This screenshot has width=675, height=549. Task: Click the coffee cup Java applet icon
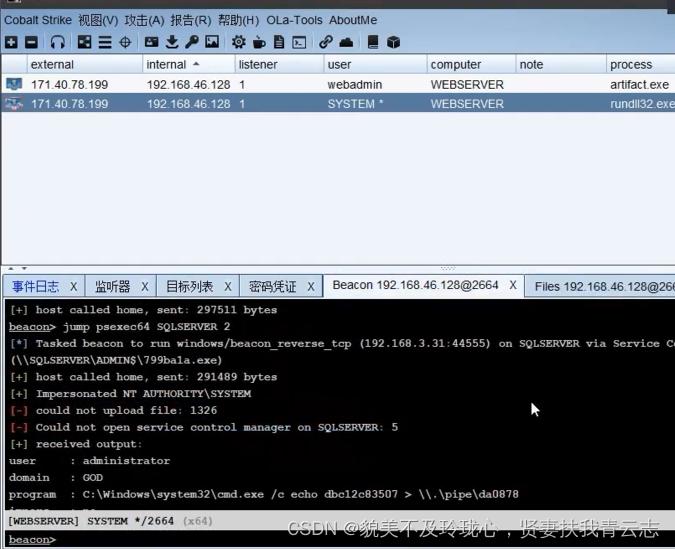(x=259, y=42)
